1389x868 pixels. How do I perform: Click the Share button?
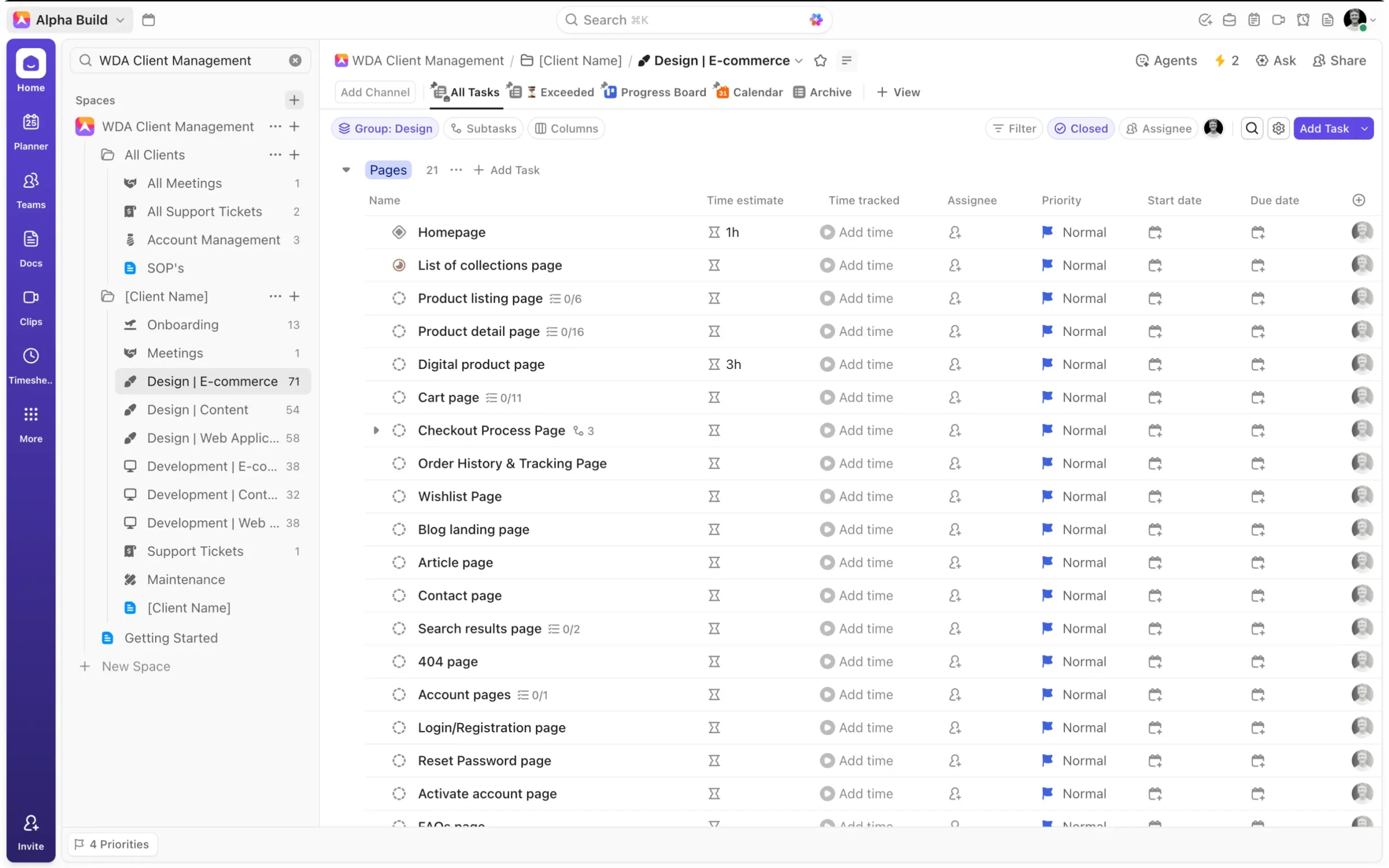1339,60
